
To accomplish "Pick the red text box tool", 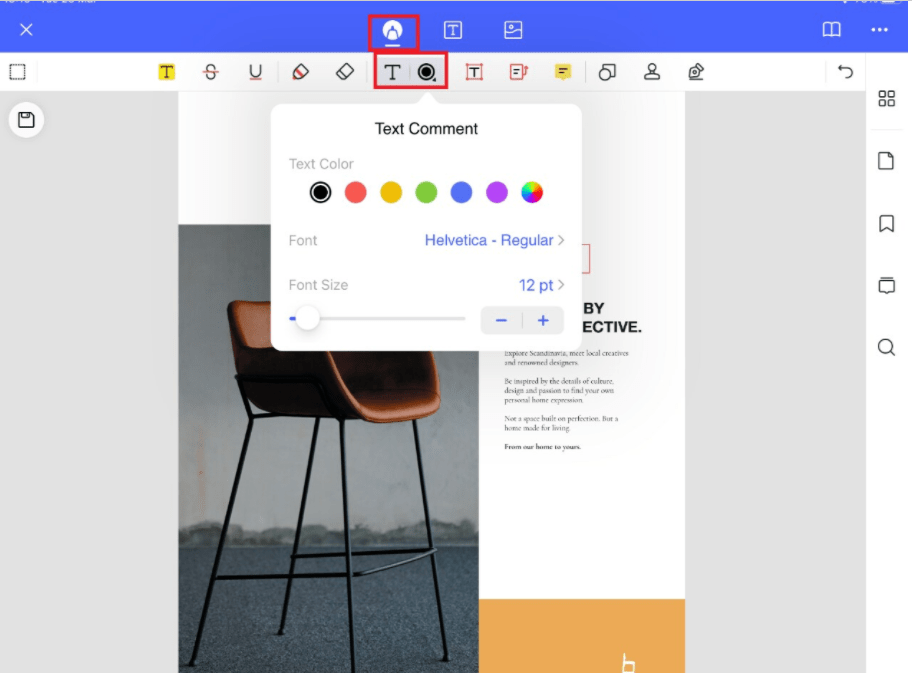I will (474, 72).
